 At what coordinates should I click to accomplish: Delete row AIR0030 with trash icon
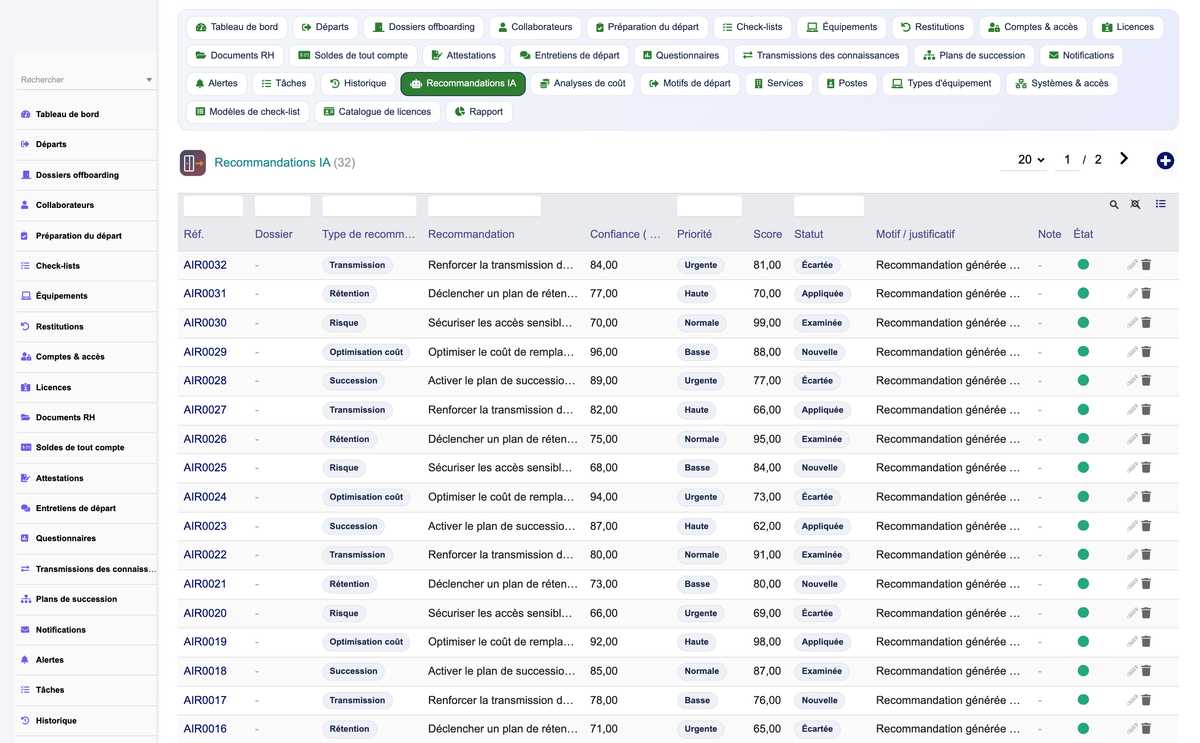tap(1147, 323)
